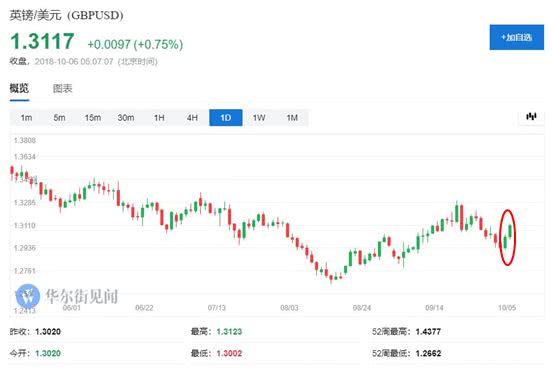The width and height of the screenshot is (555, 381).
Task: Switch to the 1M monthly chart
Action: (x=292, y=118)
